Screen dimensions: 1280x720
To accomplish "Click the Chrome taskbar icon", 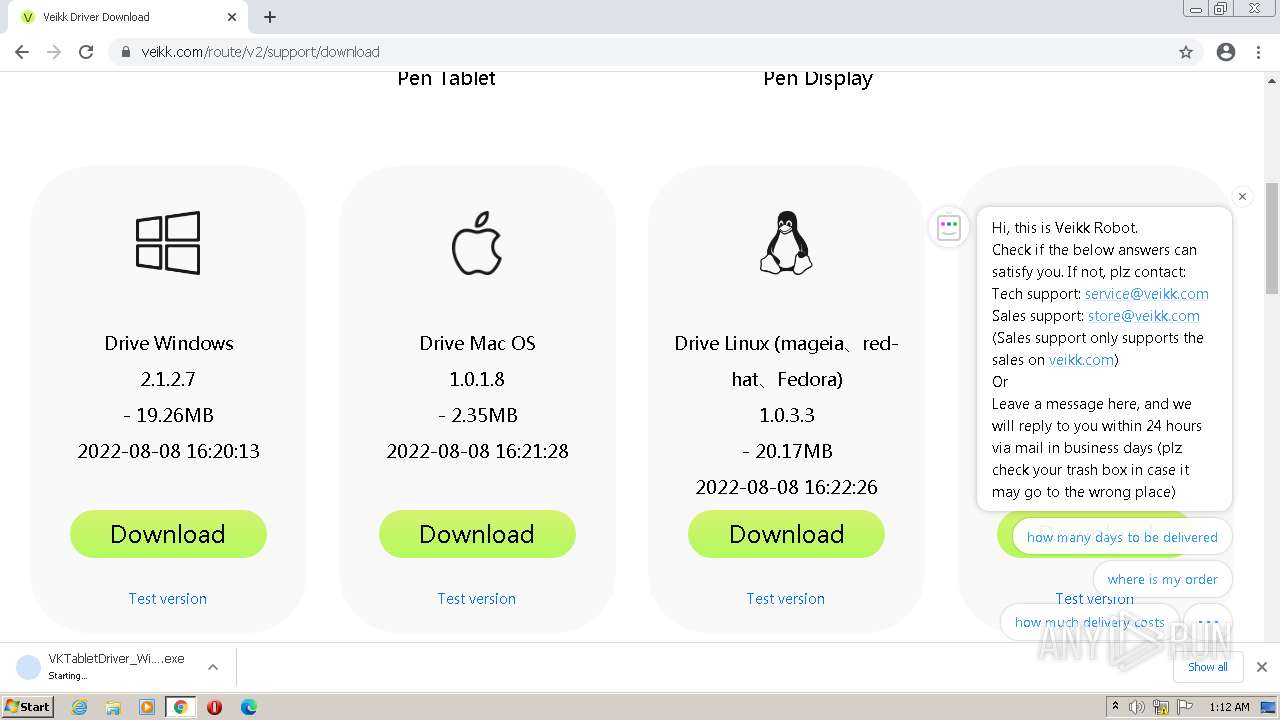I will 180,707.
